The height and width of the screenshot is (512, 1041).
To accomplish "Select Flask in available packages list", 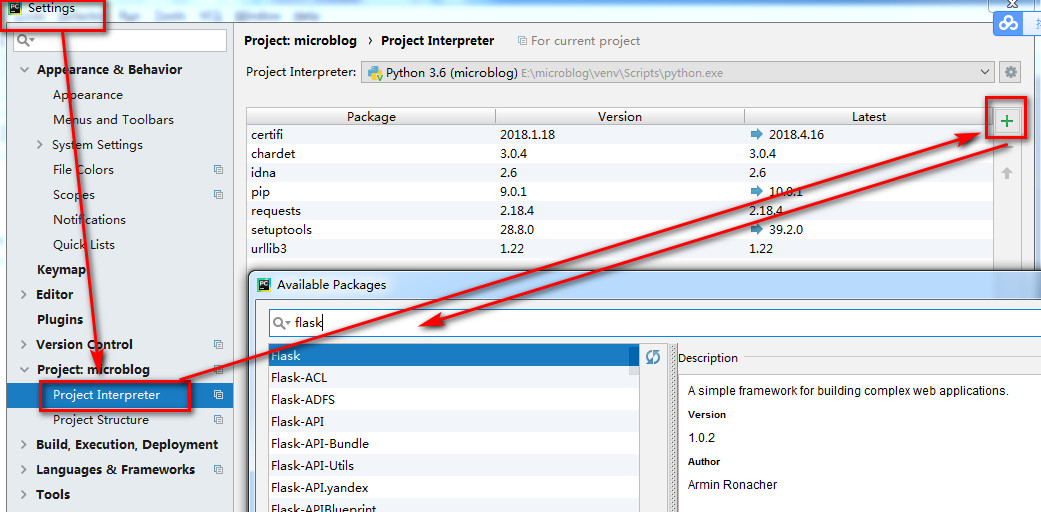I will coord(453,355).
